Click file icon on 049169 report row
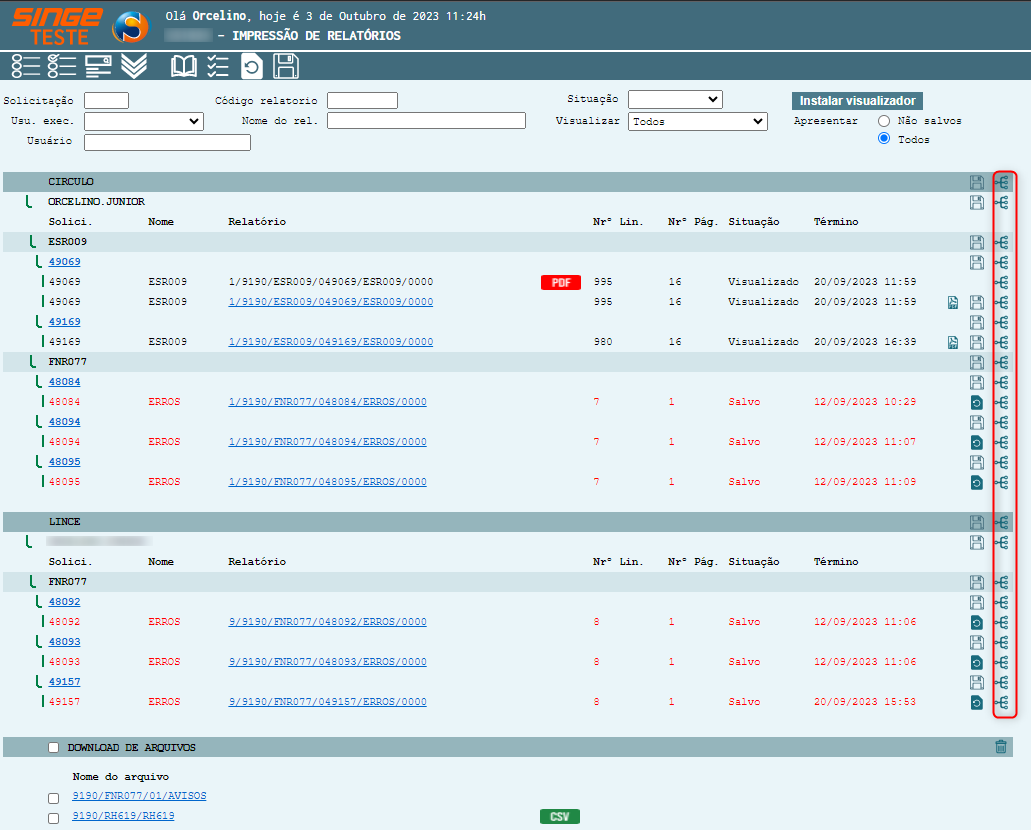The width and height of the screenshot is (1031, 830). [953, 343]
